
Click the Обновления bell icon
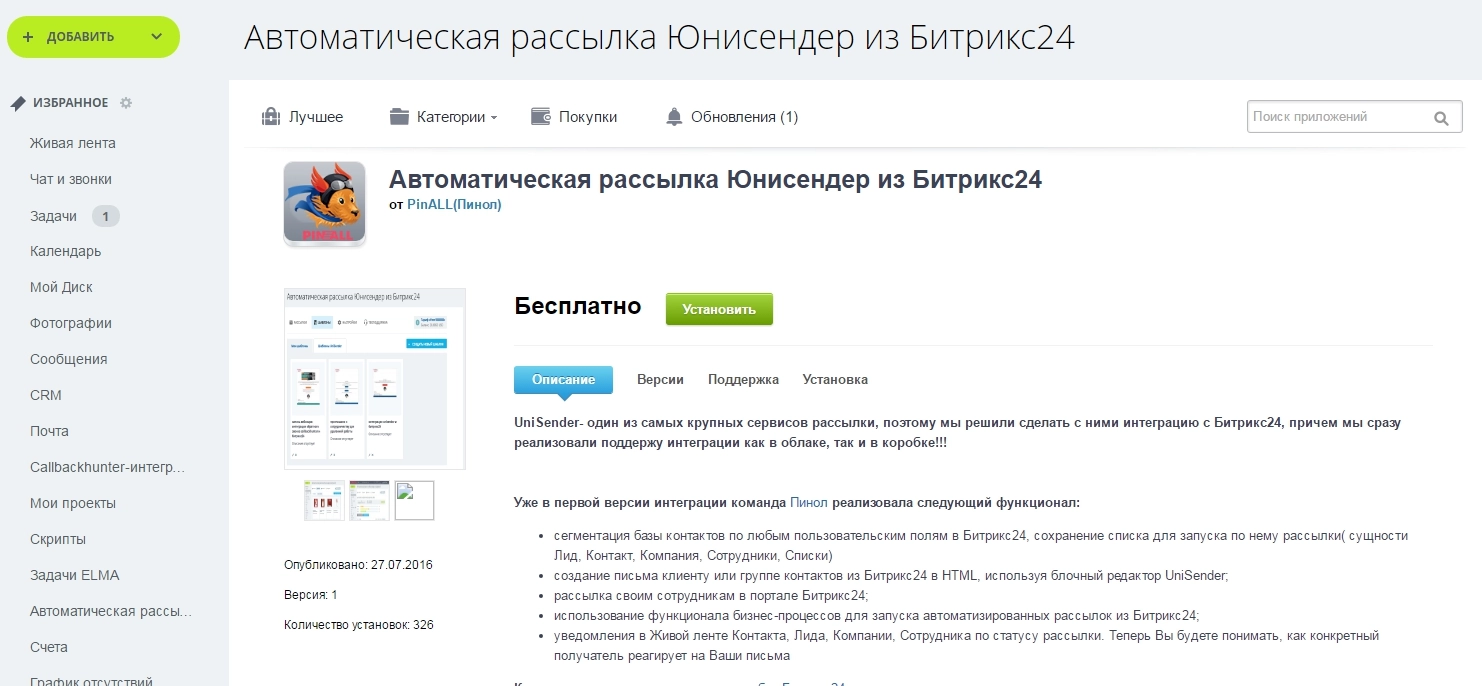(x=674, y=117)
